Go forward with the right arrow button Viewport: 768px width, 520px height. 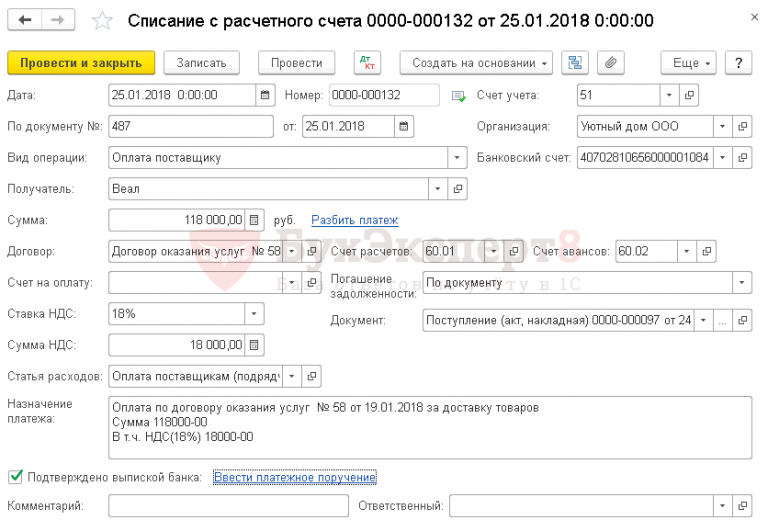pyautogui.click(x=58, y=20)
